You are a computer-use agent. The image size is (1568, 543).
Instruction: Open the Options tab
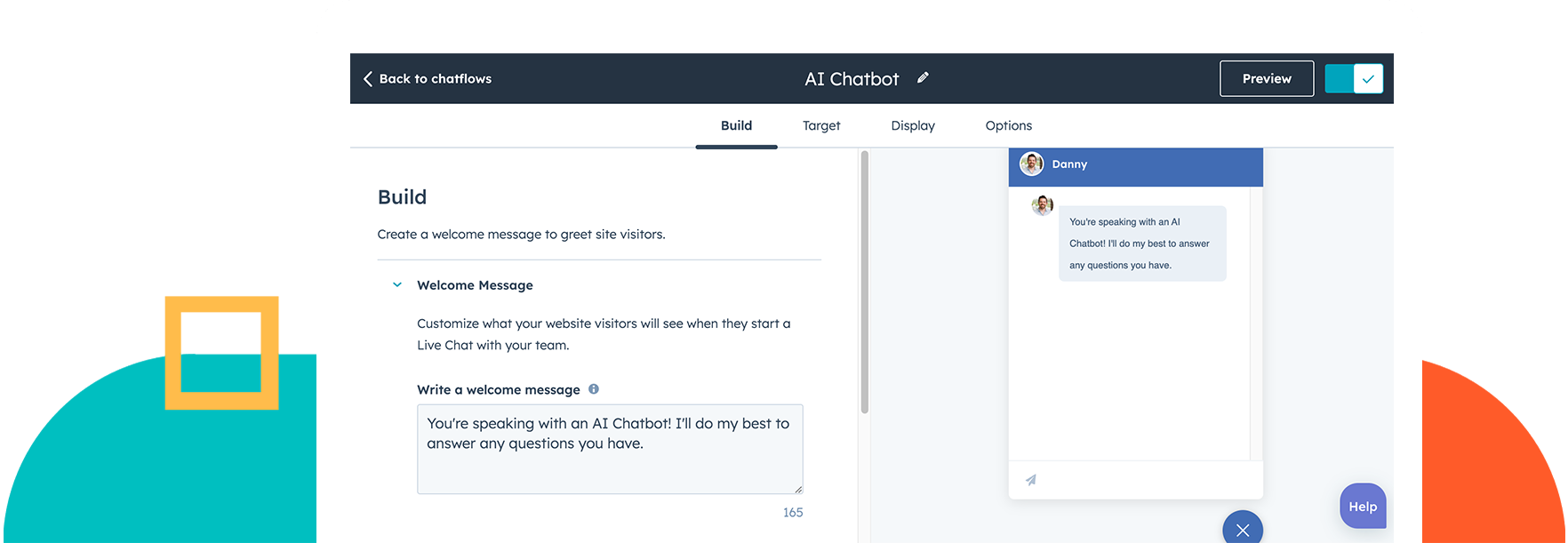pyautogui.click(x=1009, y=125)
